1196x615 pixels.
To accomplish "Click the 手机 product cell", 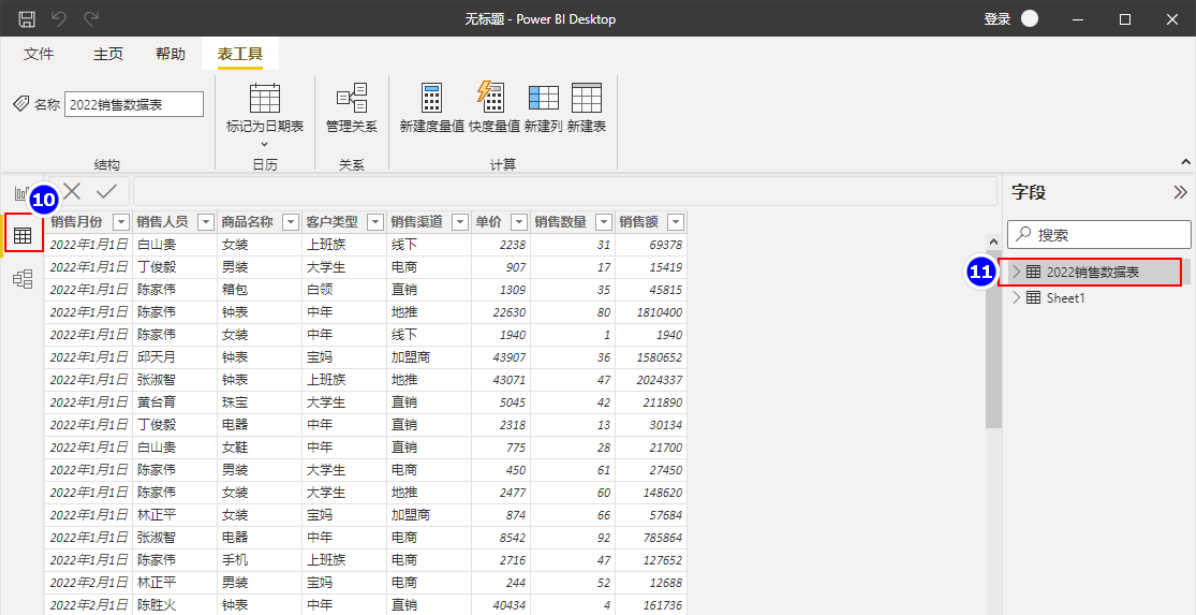I will 259,560.
